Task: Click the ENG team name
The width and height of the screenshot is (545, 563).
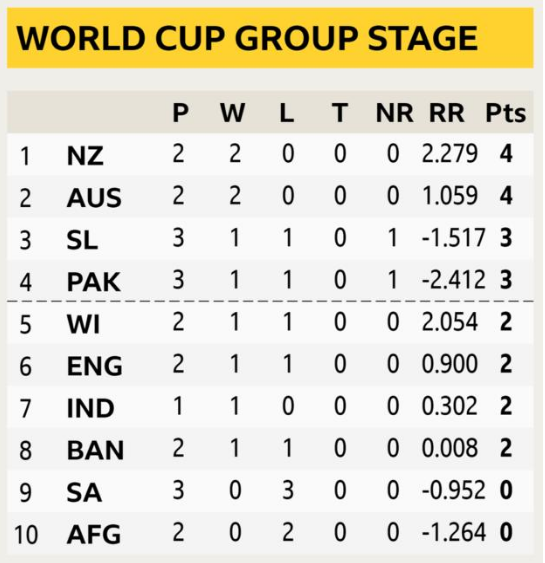Action: [95, 366]
